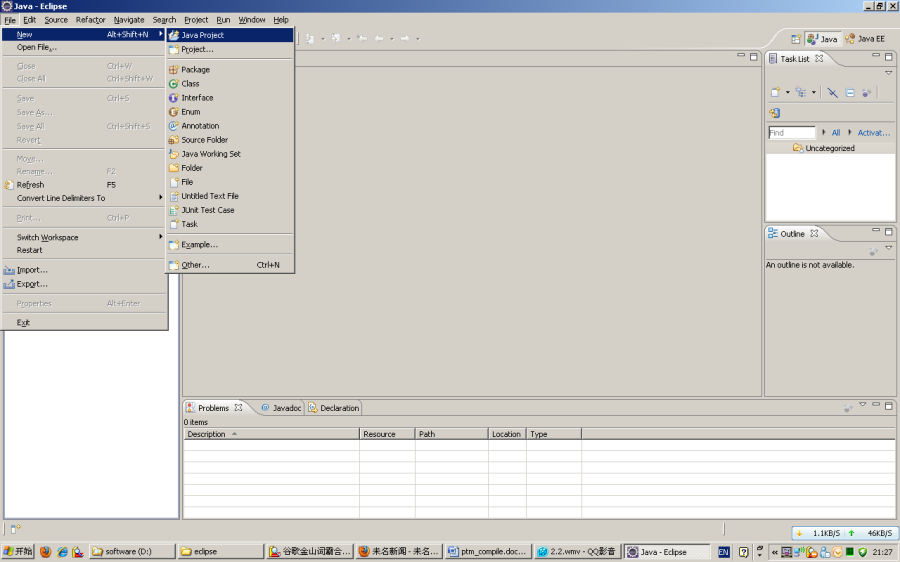The image size is (900, 562).
Task: Expand Switch Workspace submenu
Action: point(84,237)
